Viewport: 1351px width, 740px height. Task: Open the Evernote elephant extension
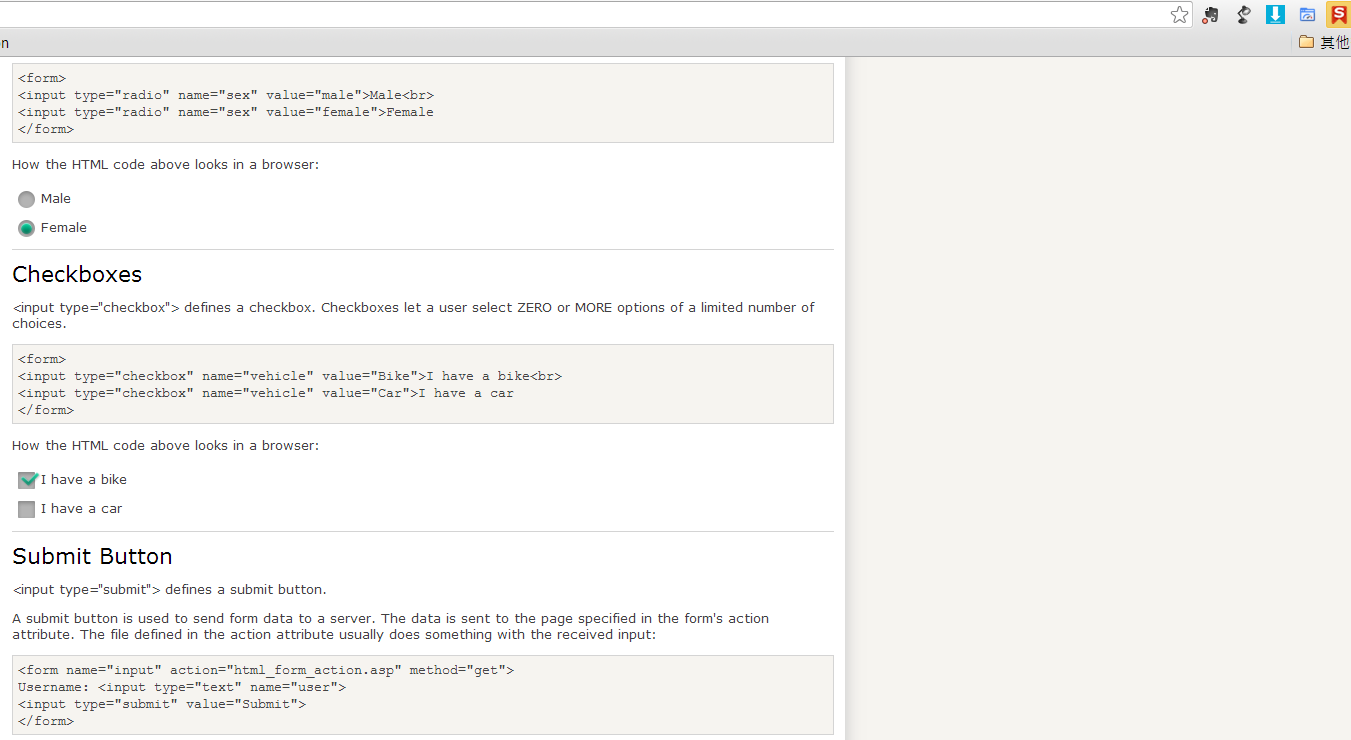(x=1210, y=15)
